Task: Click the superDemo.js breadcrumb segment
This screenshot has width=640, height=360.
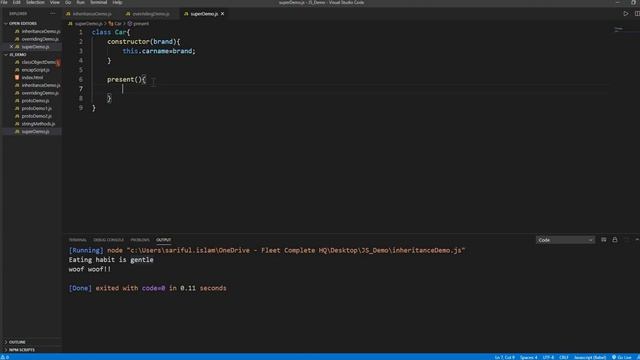Action: [x=89, y=24]
